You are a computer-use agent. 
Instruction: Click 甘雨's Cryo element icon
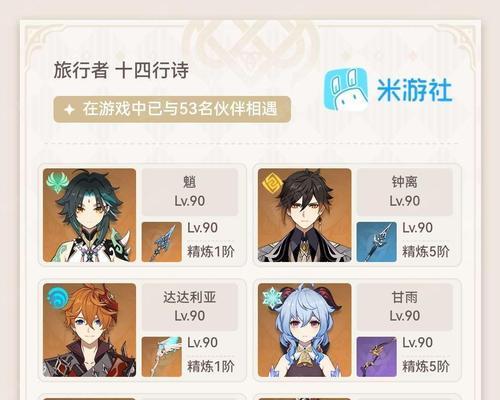click(x=272, y=297)
